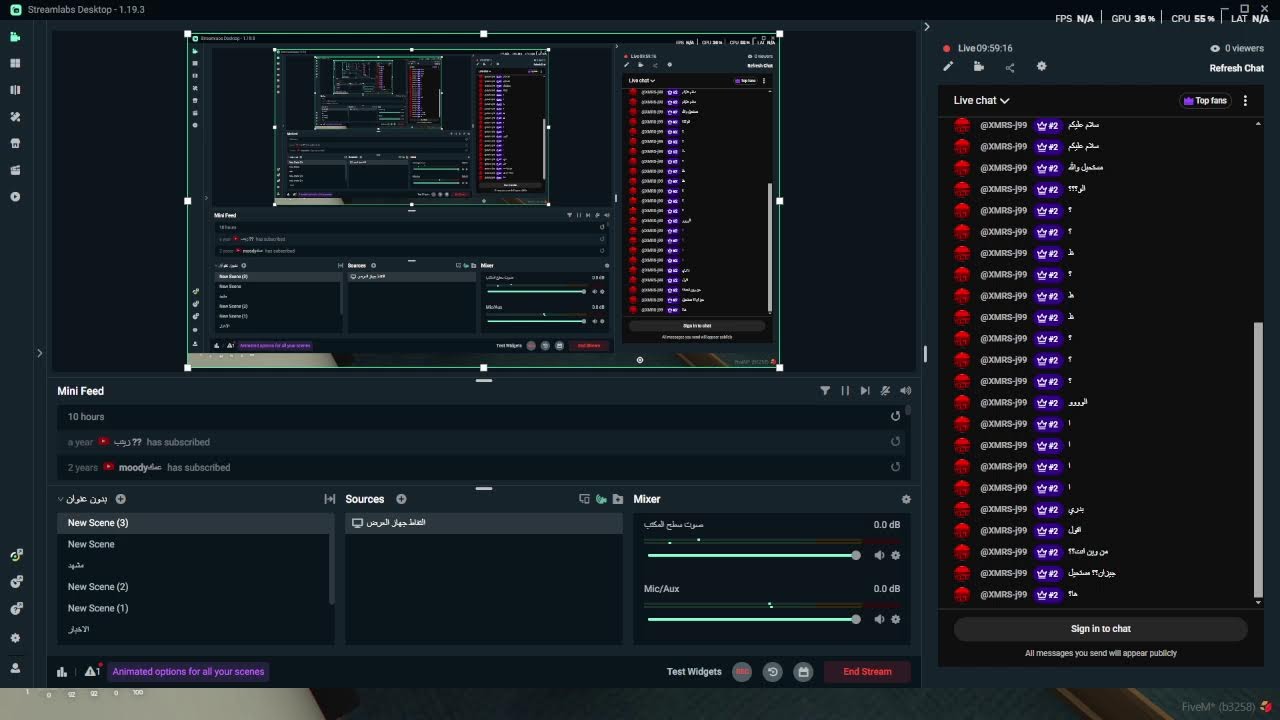Open the schedule stream calendar icon
Image resolution: width=1280 pixels, height=720 pixels.
(803, 672)
